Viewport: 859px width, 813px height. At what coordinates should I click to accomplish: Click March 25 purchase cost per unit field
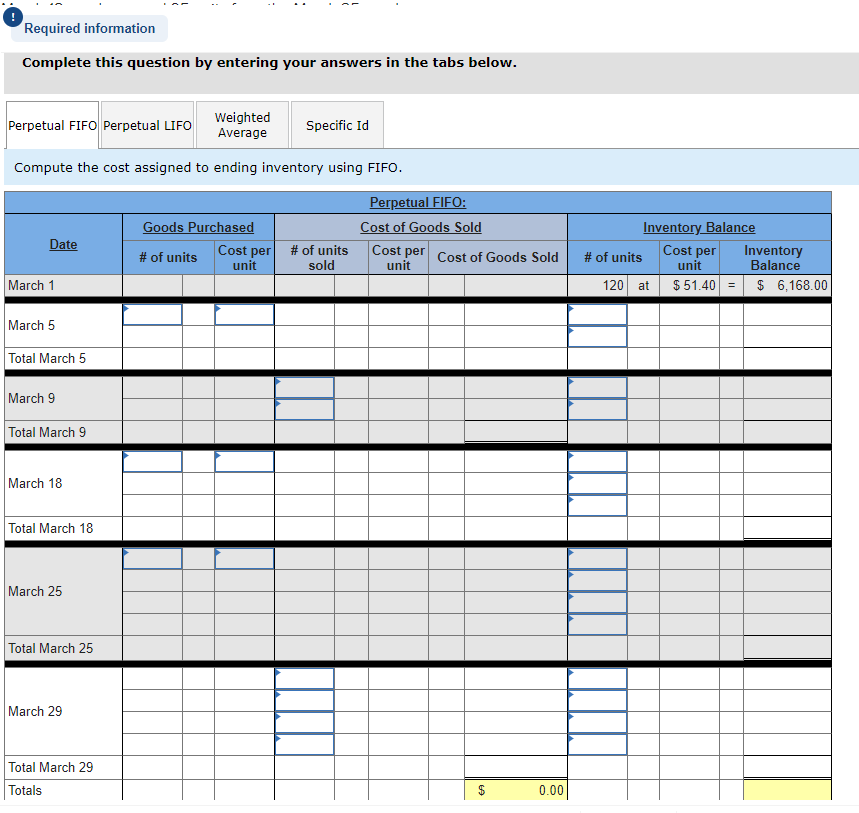(244, 559)
